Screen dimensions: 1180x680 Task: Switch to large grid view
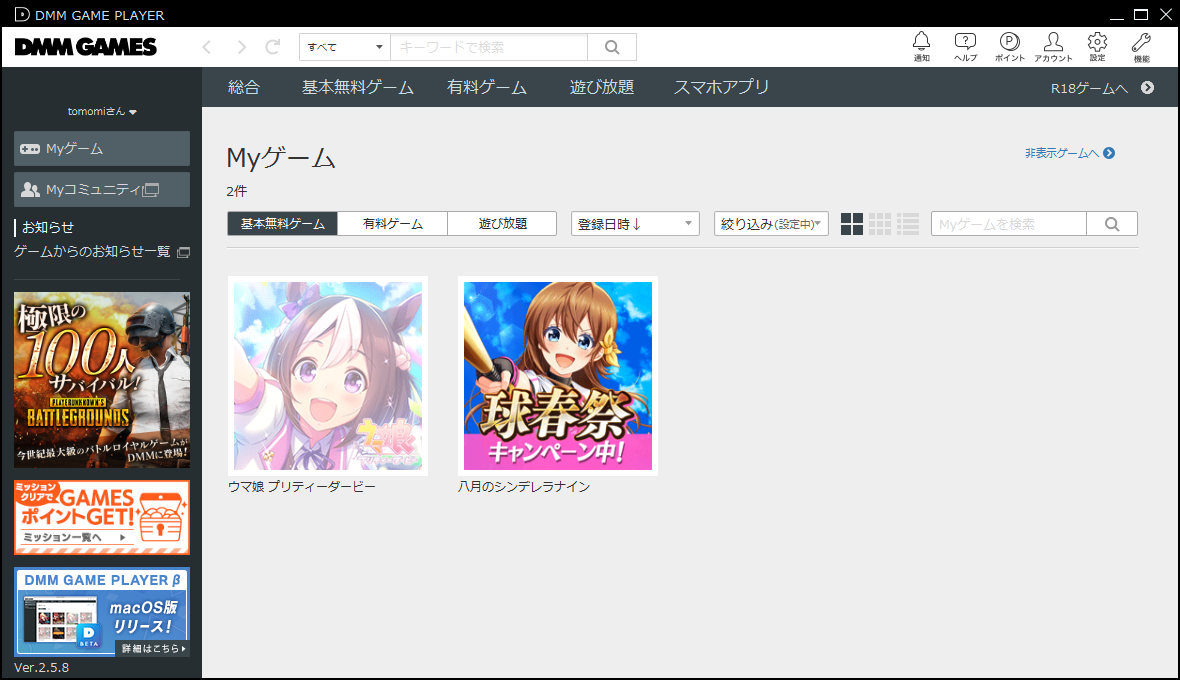(x=852, y=224)
